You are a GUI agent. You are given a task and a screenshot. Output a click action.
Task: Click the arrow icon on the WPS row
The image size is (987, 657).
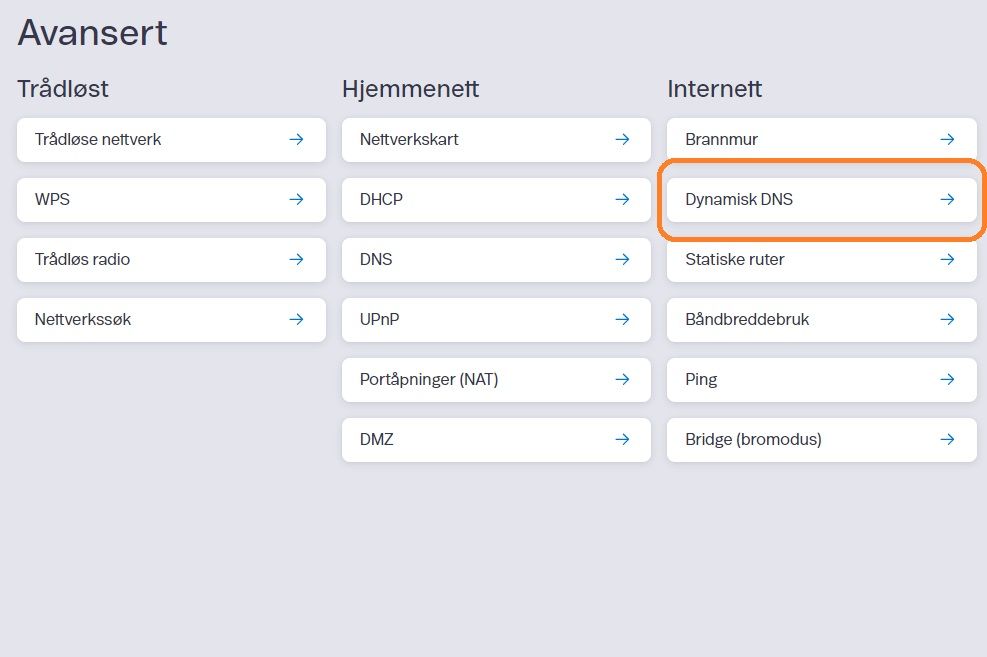point(296,199)
